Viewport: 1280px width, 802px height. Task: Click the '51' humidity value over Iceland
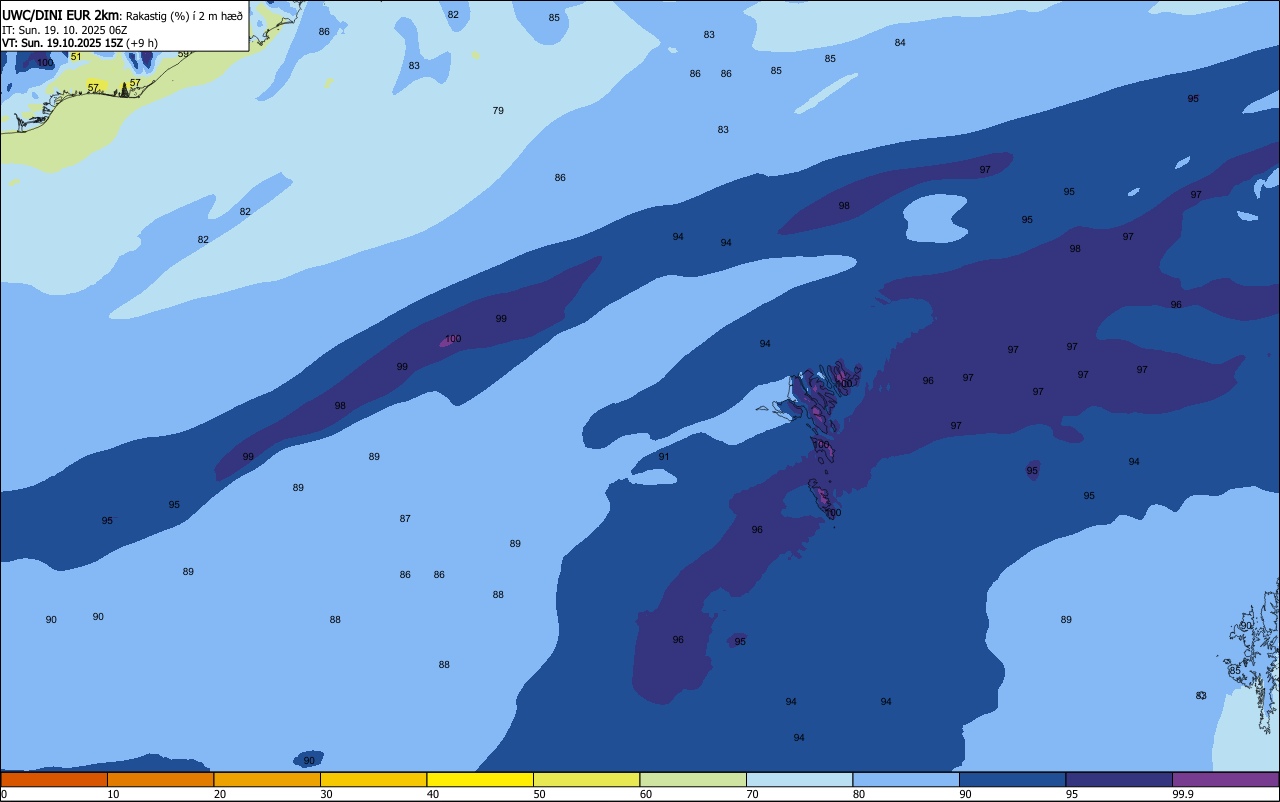click(76, 56)
